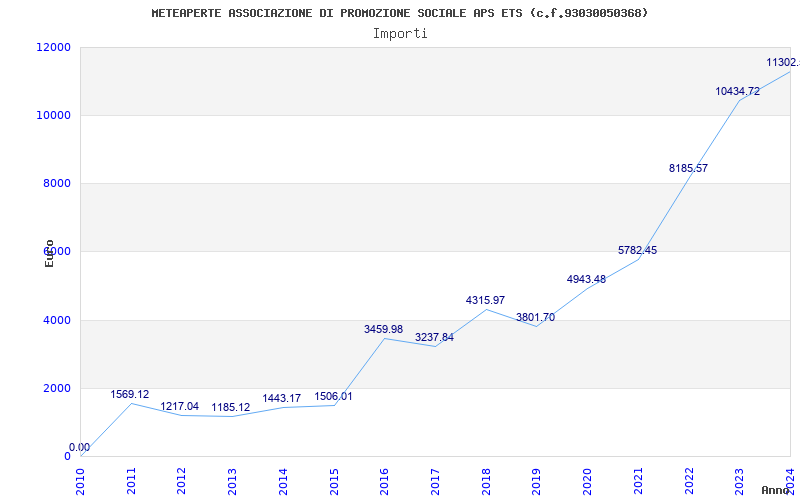
Task: Click the data label 4943.48
Action: click(586, 280)
